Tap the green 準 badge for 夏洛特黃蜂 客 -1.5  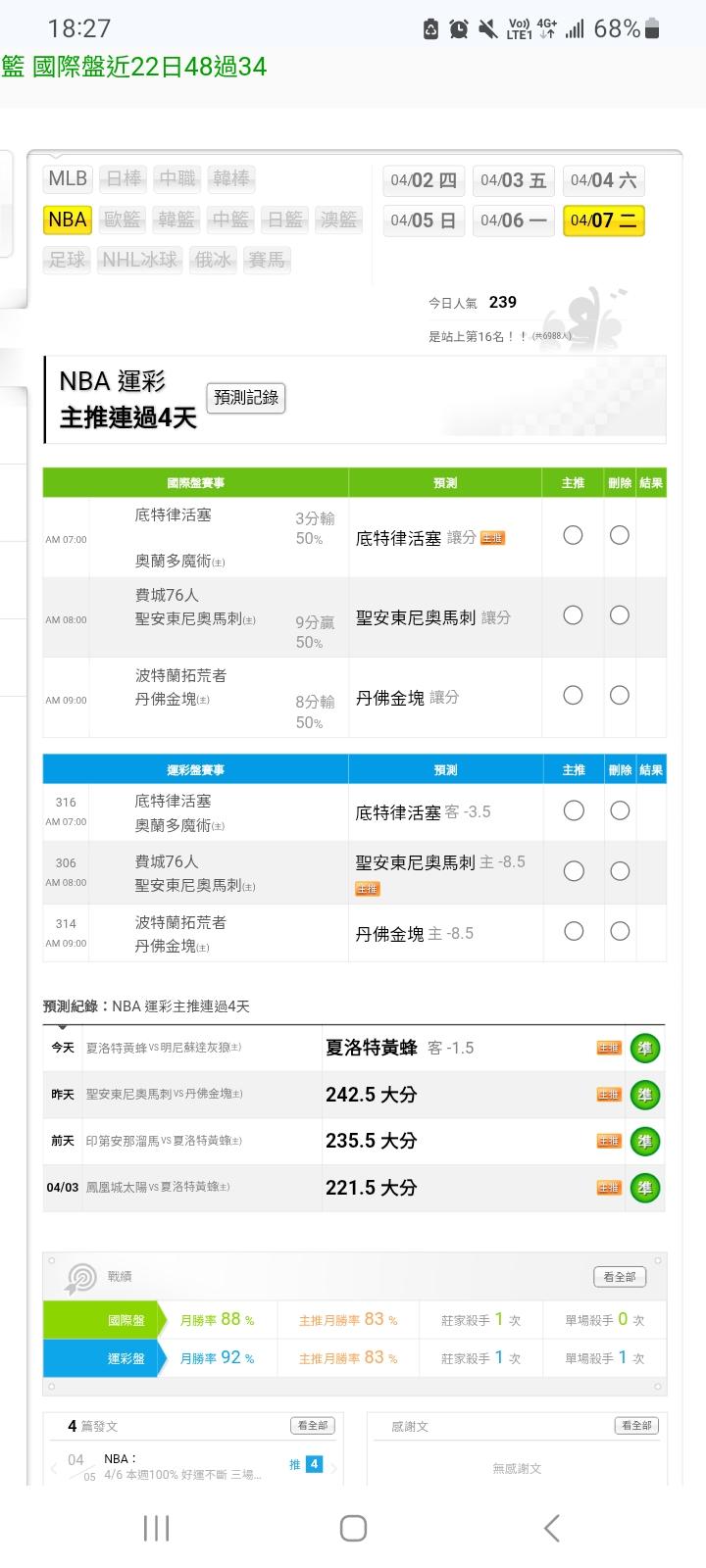pos(644,1048)
